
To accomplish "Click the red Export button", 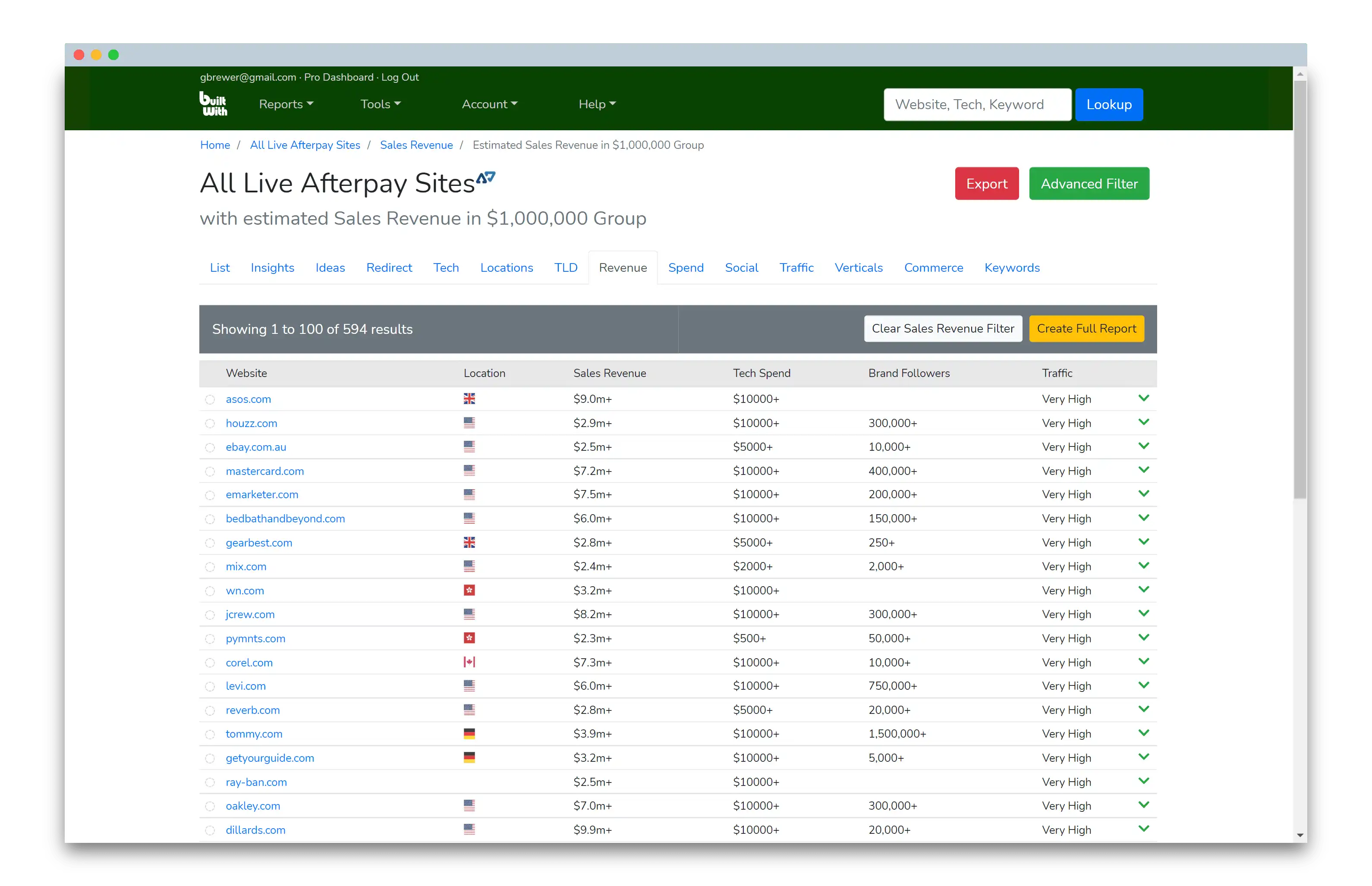I will [x=987, y=183].
